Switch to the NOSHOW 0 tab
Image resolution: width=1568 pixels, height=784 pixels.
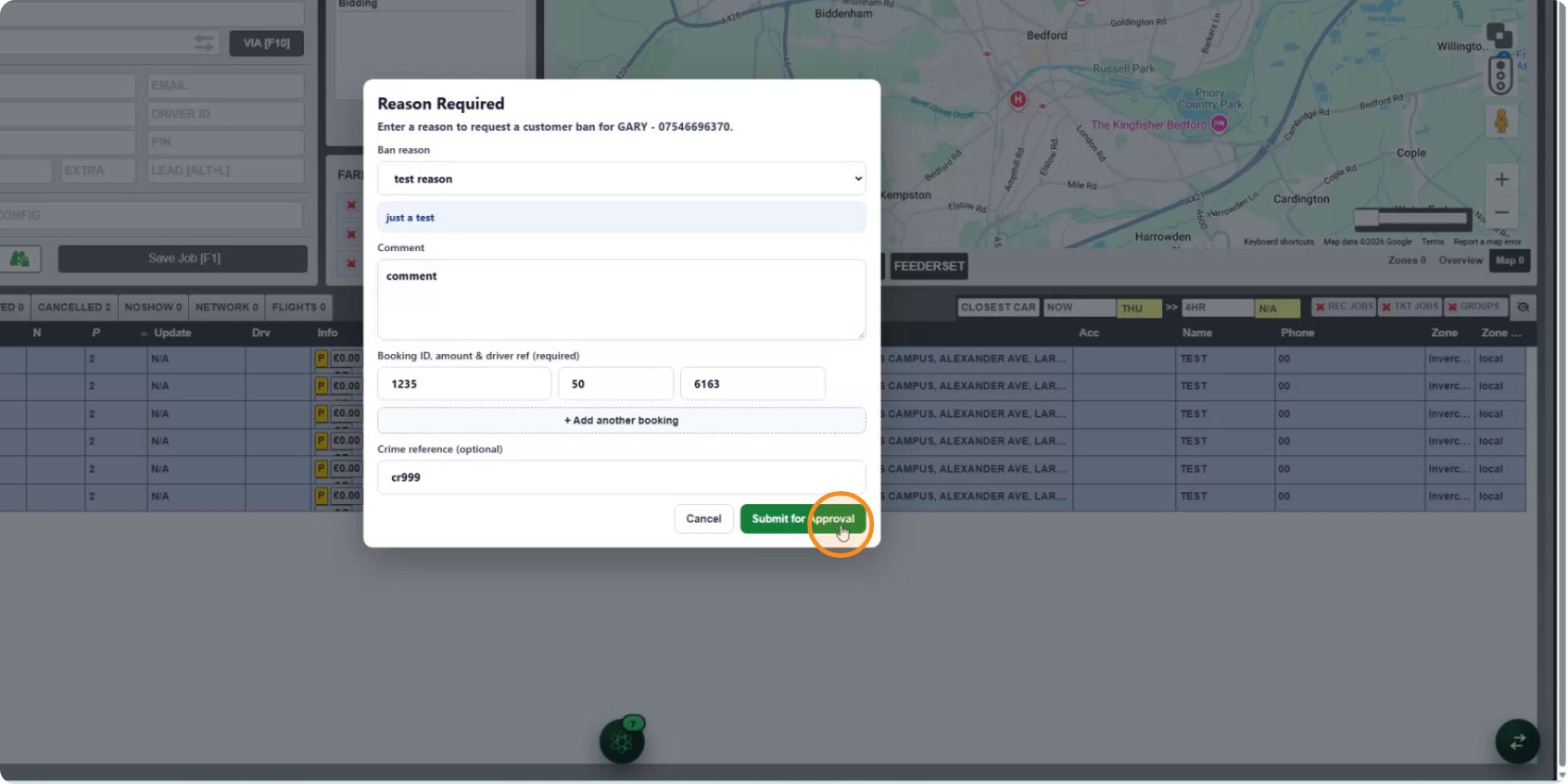[x=153, y=308]
